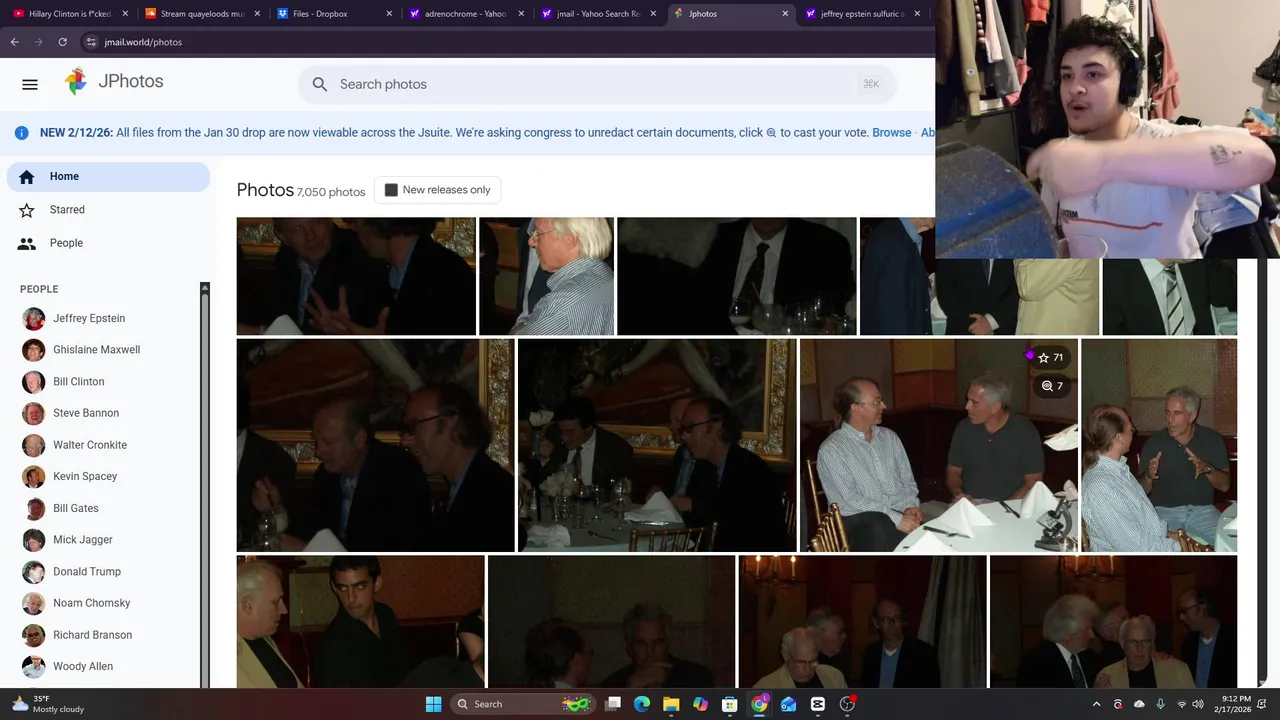Open site information icon in the address bar
The height and width of the screenshot is (720, 1280).
coord(91,42)
